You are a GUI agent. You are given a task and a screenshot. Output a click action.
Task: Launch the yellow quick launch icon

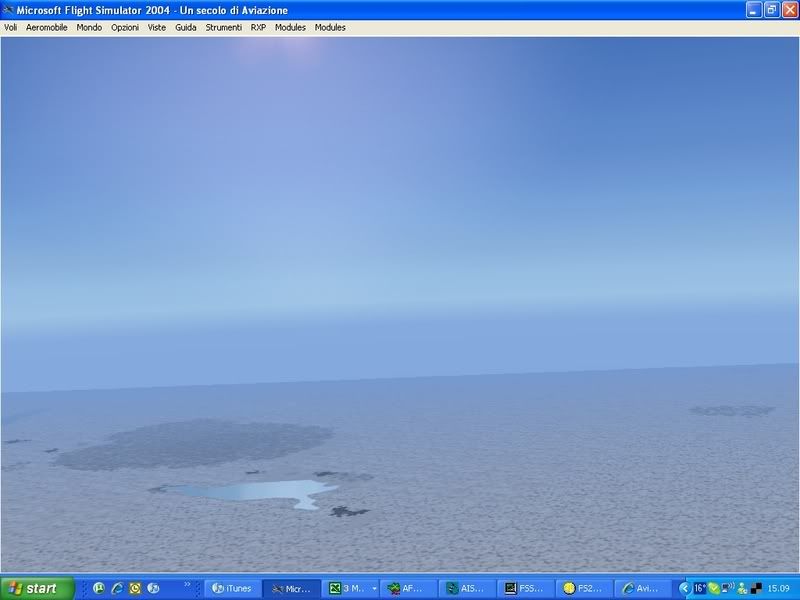click(135, 588)
